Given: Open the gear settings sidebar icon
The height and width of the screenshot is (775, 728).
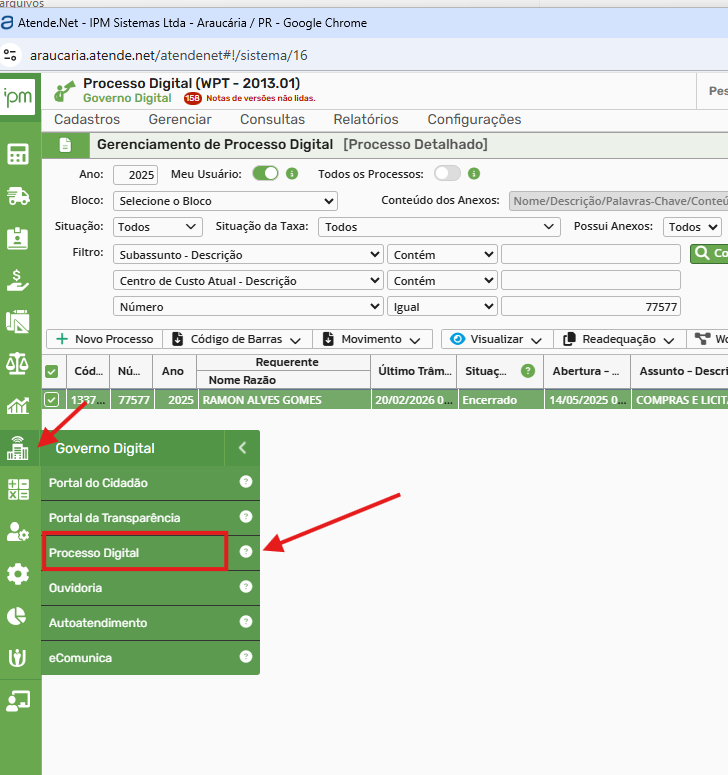Looking at the screenshot, I should click(18, 574).
